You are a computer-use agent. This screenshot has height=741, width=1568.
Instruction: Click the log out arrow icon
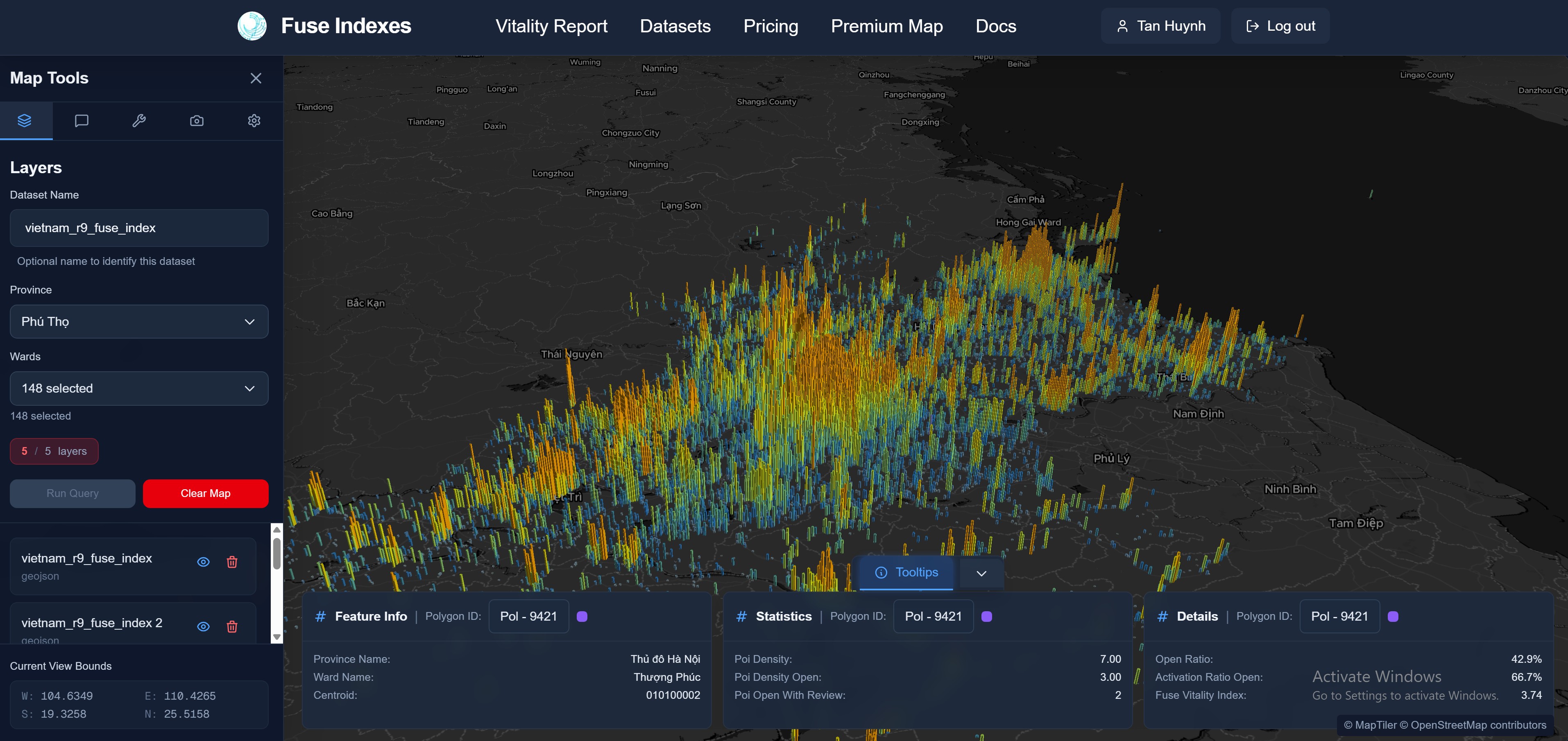coord(1252,26)
